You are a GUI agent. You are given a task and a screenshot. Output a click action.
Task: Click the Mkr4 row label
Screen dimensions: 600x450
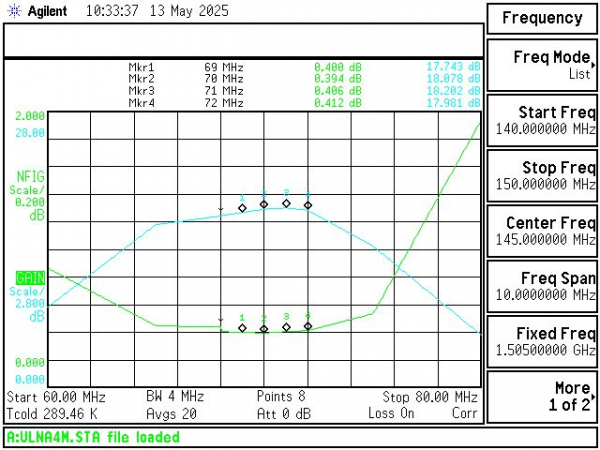point(142,103)
